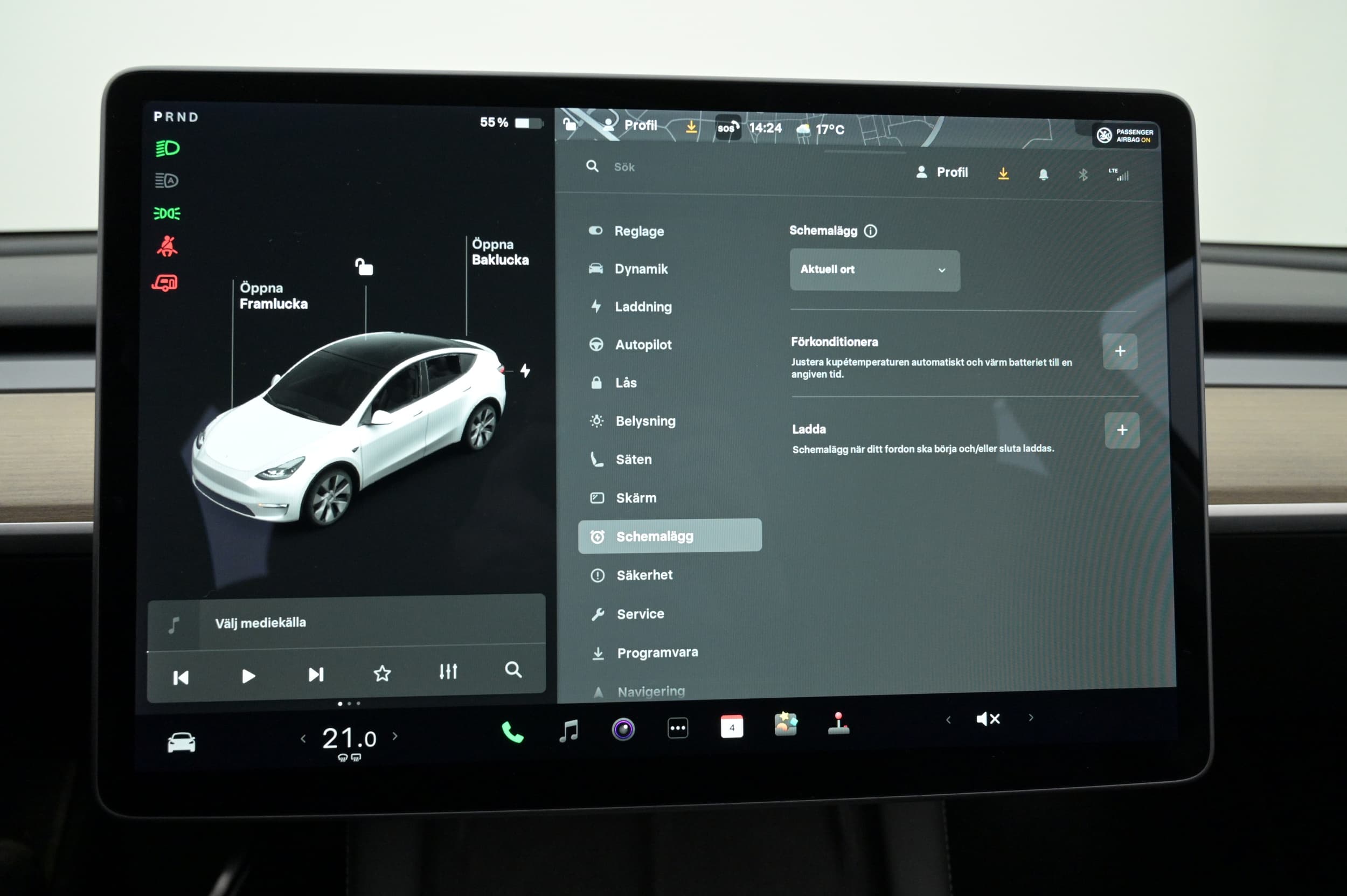
Task: Open the arcade joystick app
Action: click(x=838, y=724)
